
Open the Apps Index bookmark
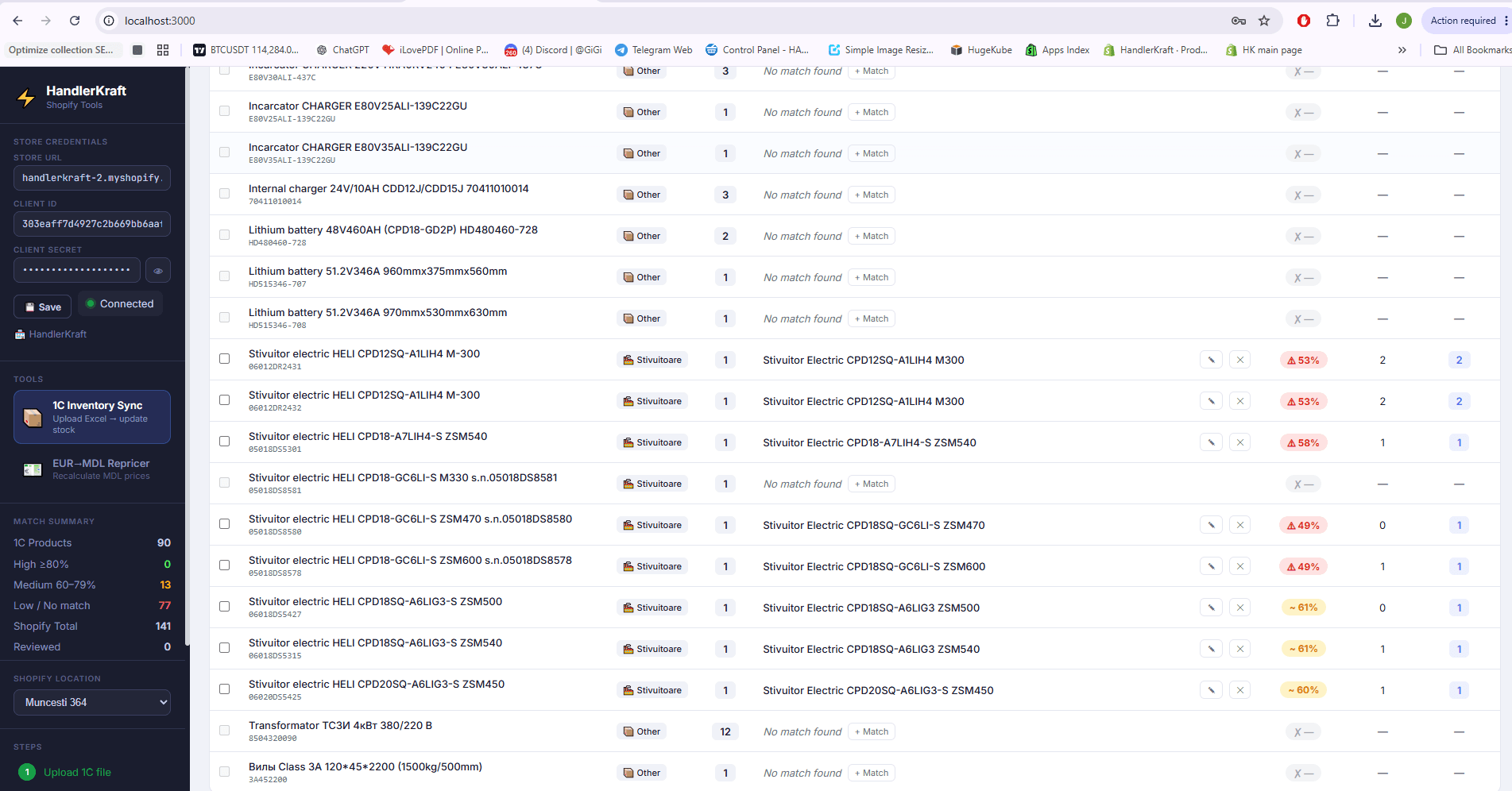click(x=1058, y=50)
